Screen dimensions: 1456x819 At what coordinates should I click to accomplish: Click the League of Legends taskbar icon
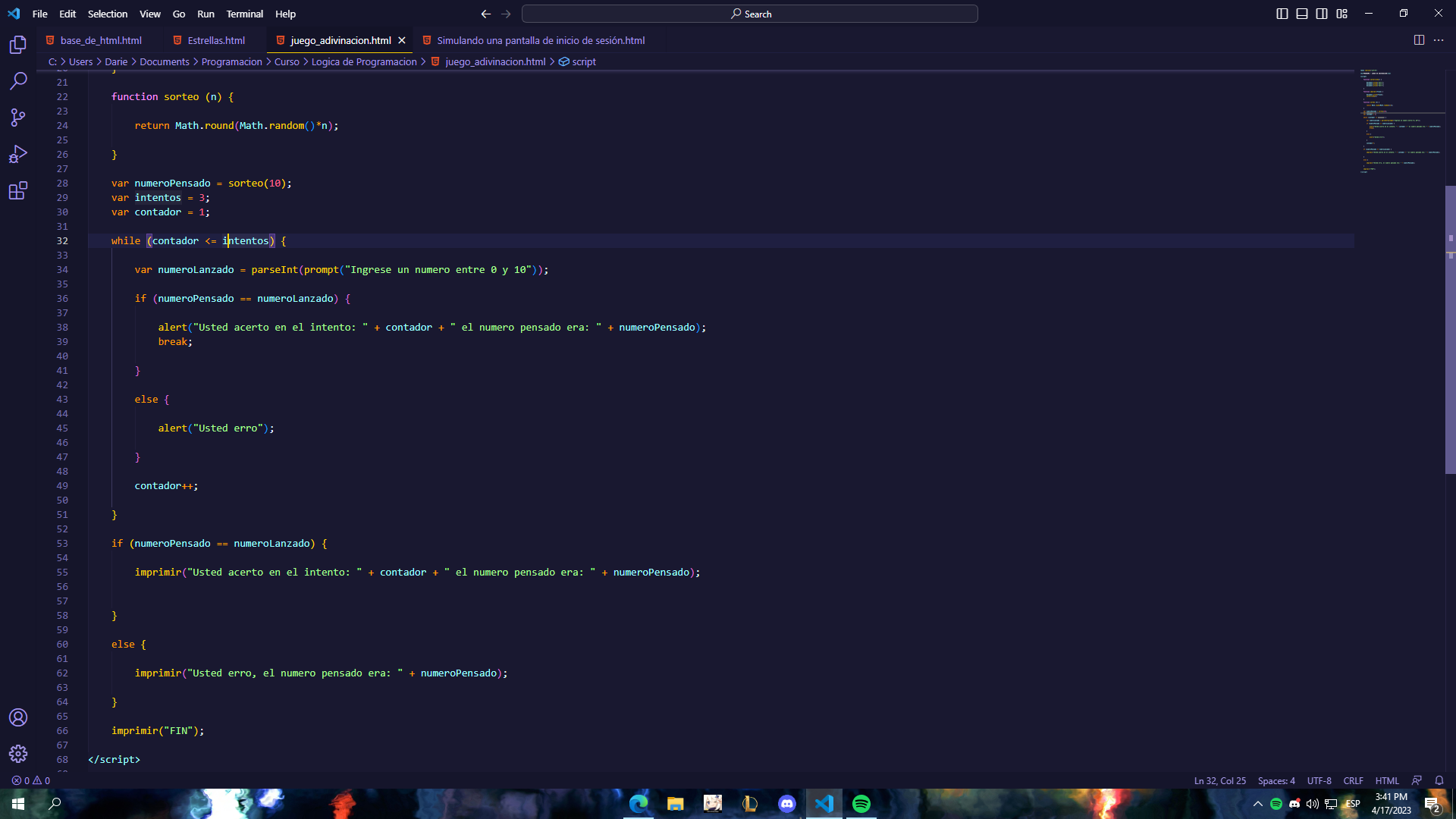pyautogui.click(x=750, y=803)
